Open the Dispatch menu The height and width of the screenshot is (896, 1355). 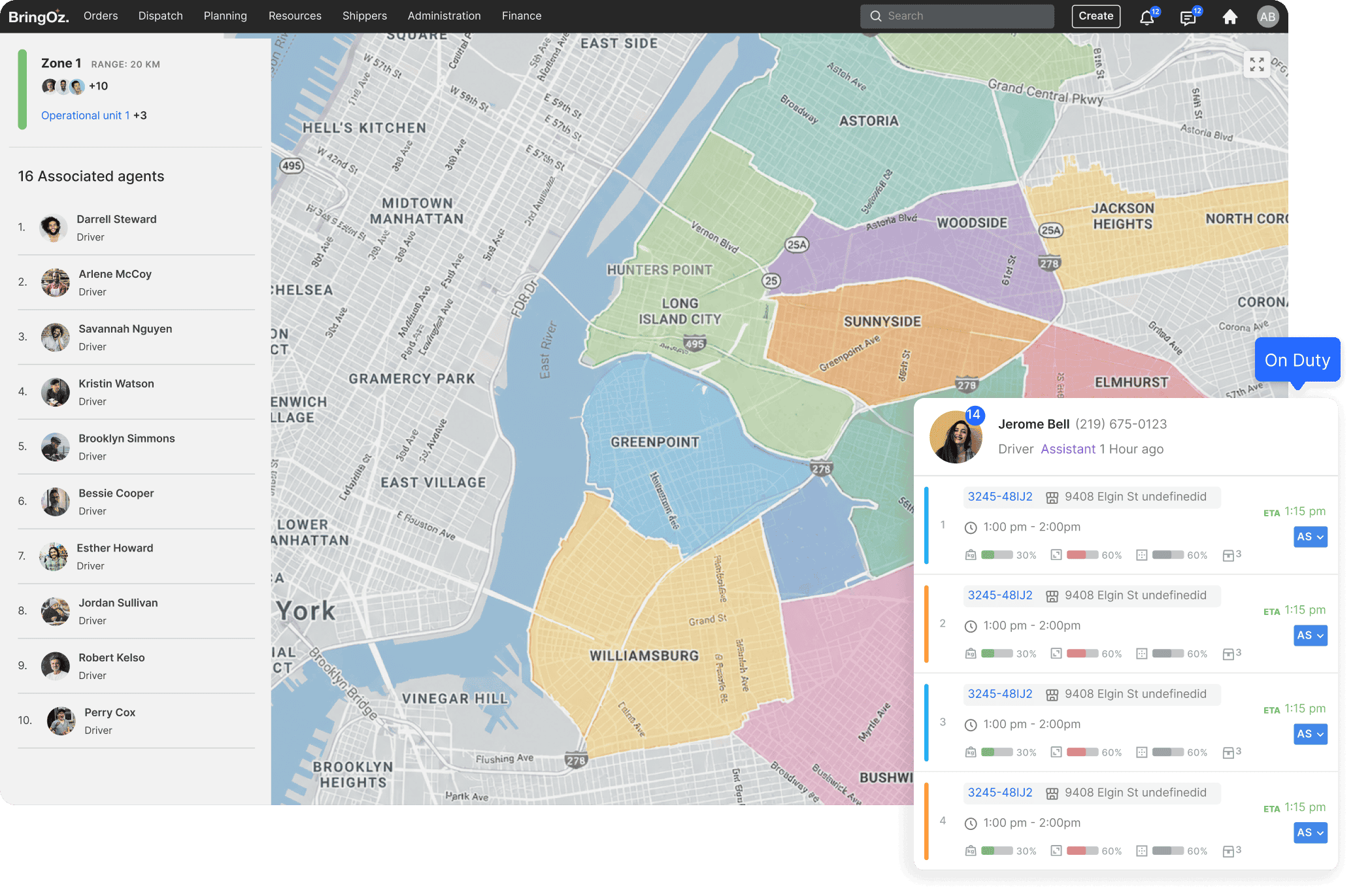pyautogui.click(x=160, y=16)
